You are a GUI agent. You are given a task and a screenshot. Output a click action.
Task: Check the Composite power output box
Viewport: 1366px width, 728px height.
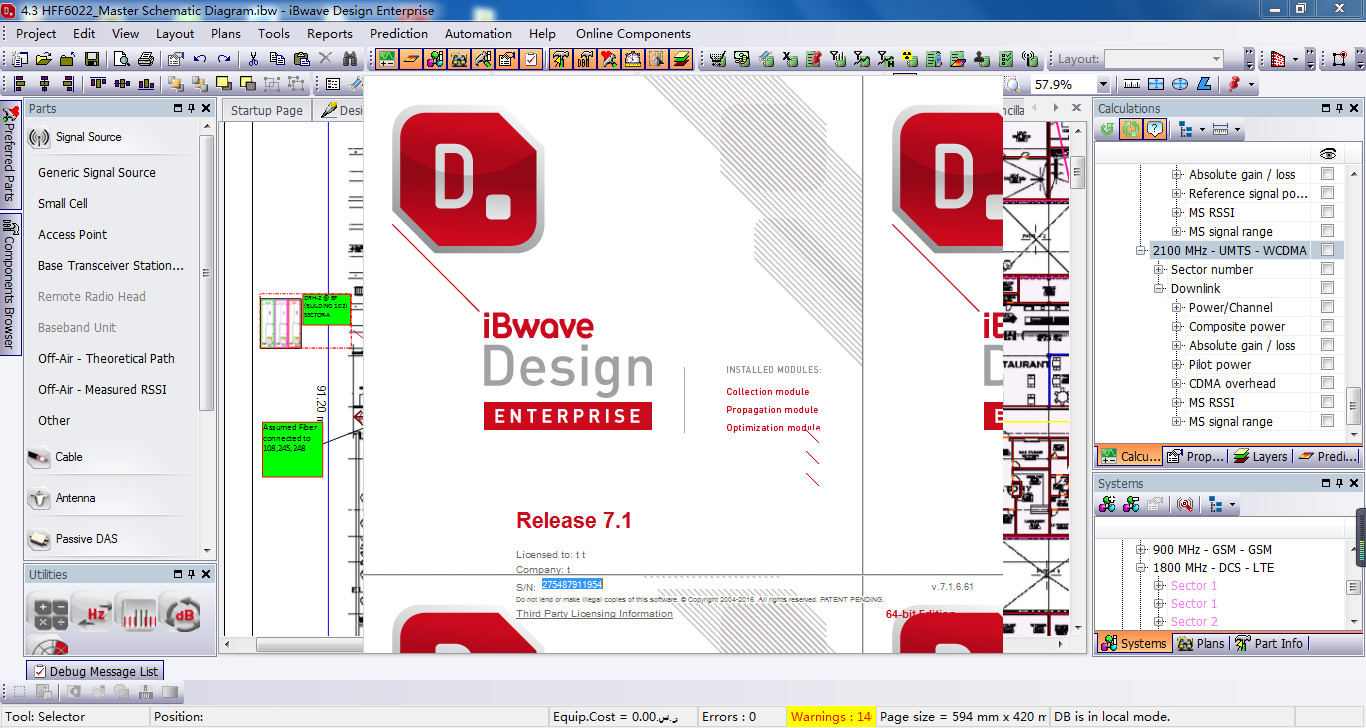pos(1327,326)
